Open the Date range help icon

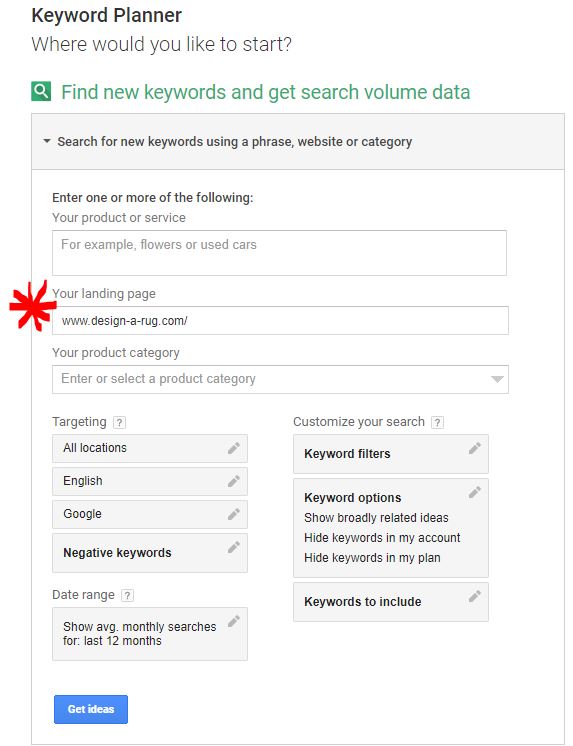click(127, 595)
